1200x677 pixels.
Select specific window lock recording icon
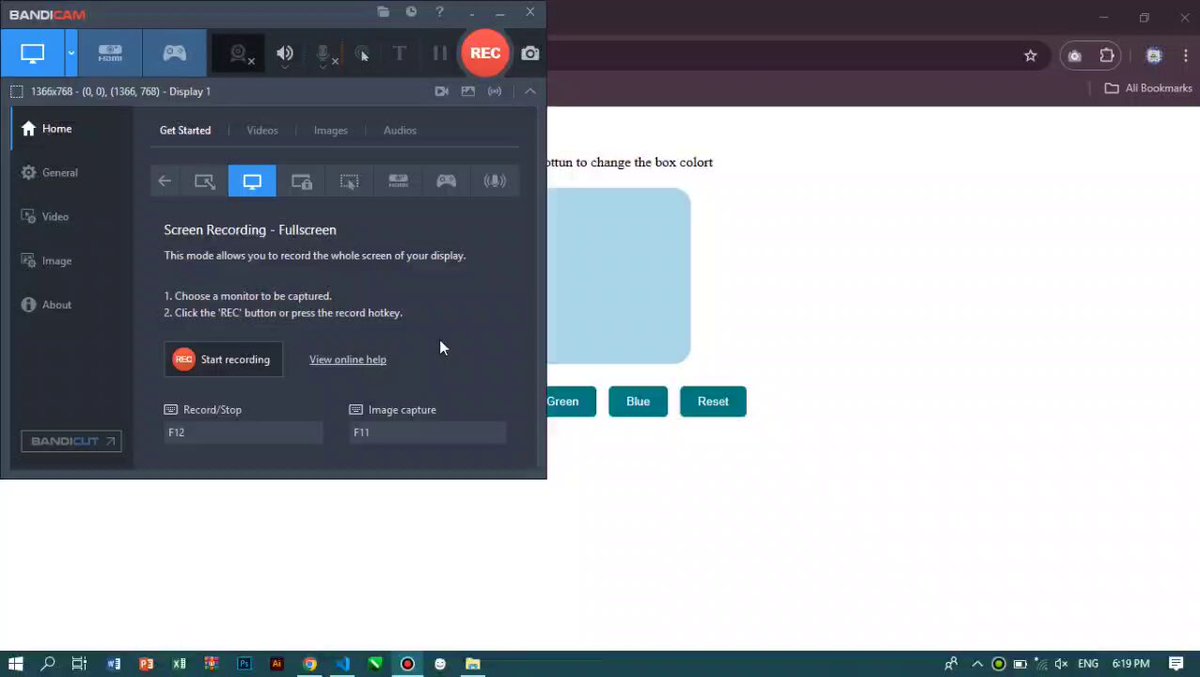pos(301,181)
